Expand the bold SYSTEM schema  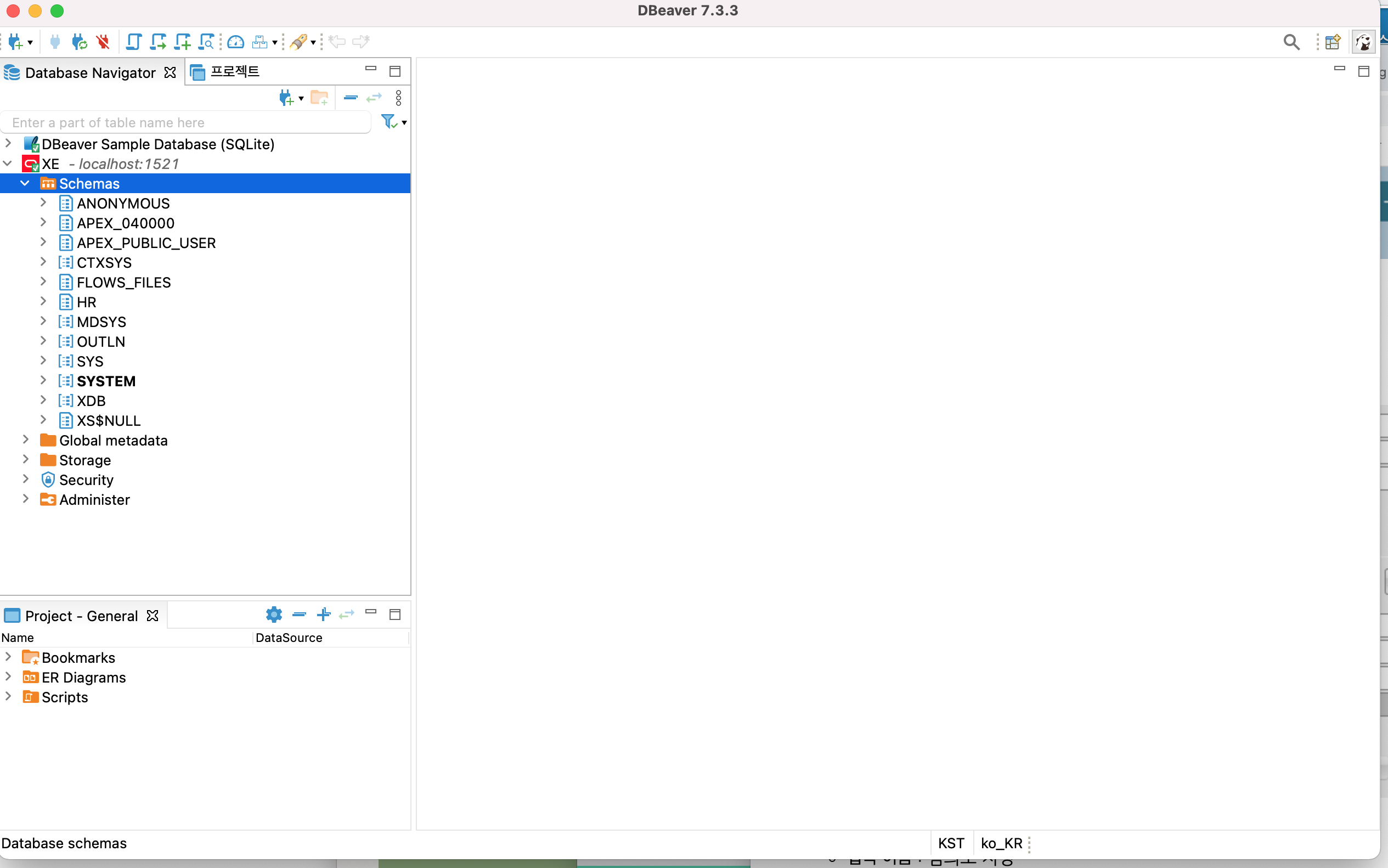click(43, 380)
